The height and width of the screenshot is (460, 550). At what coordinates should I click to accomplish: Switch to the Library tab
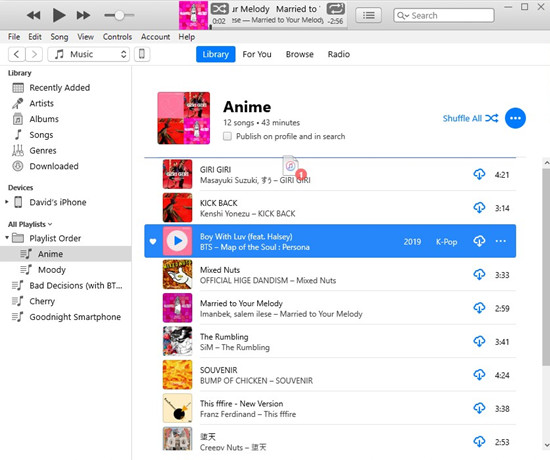point(215,54)
